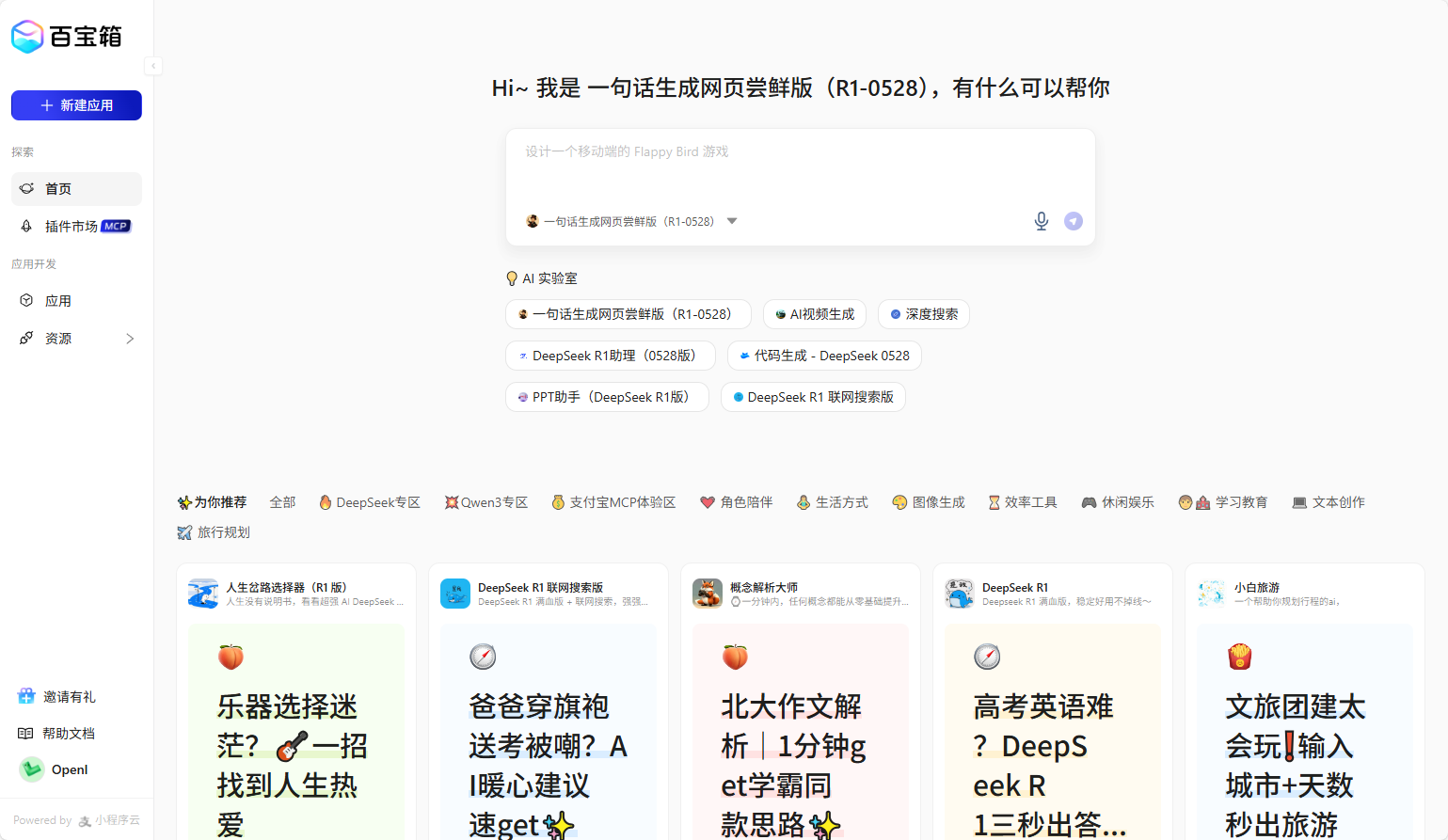Choose the 深度搜索 lab chip

point(923,314)
